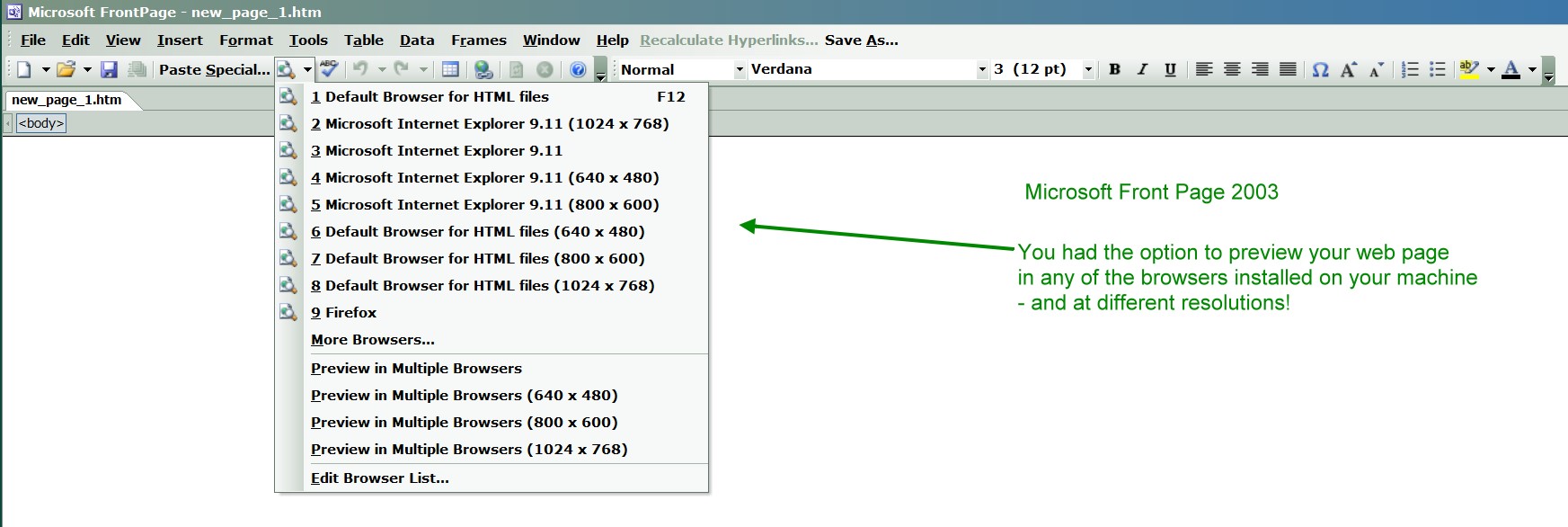The width and height of the screenshot is (1568, 527).
Task: Justify text with the alignment icon
Action: coord(1288,69)
